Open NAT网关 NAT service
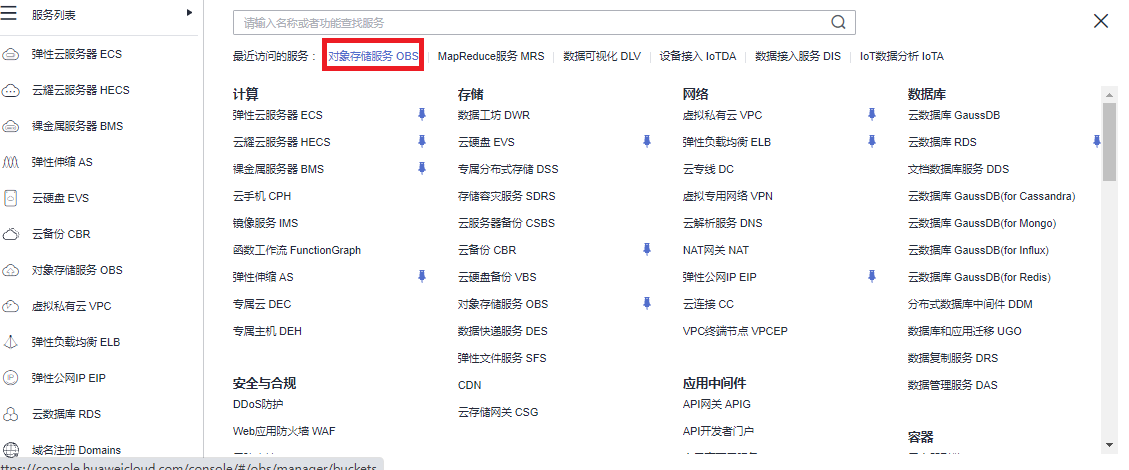 [x=716, y=250]
